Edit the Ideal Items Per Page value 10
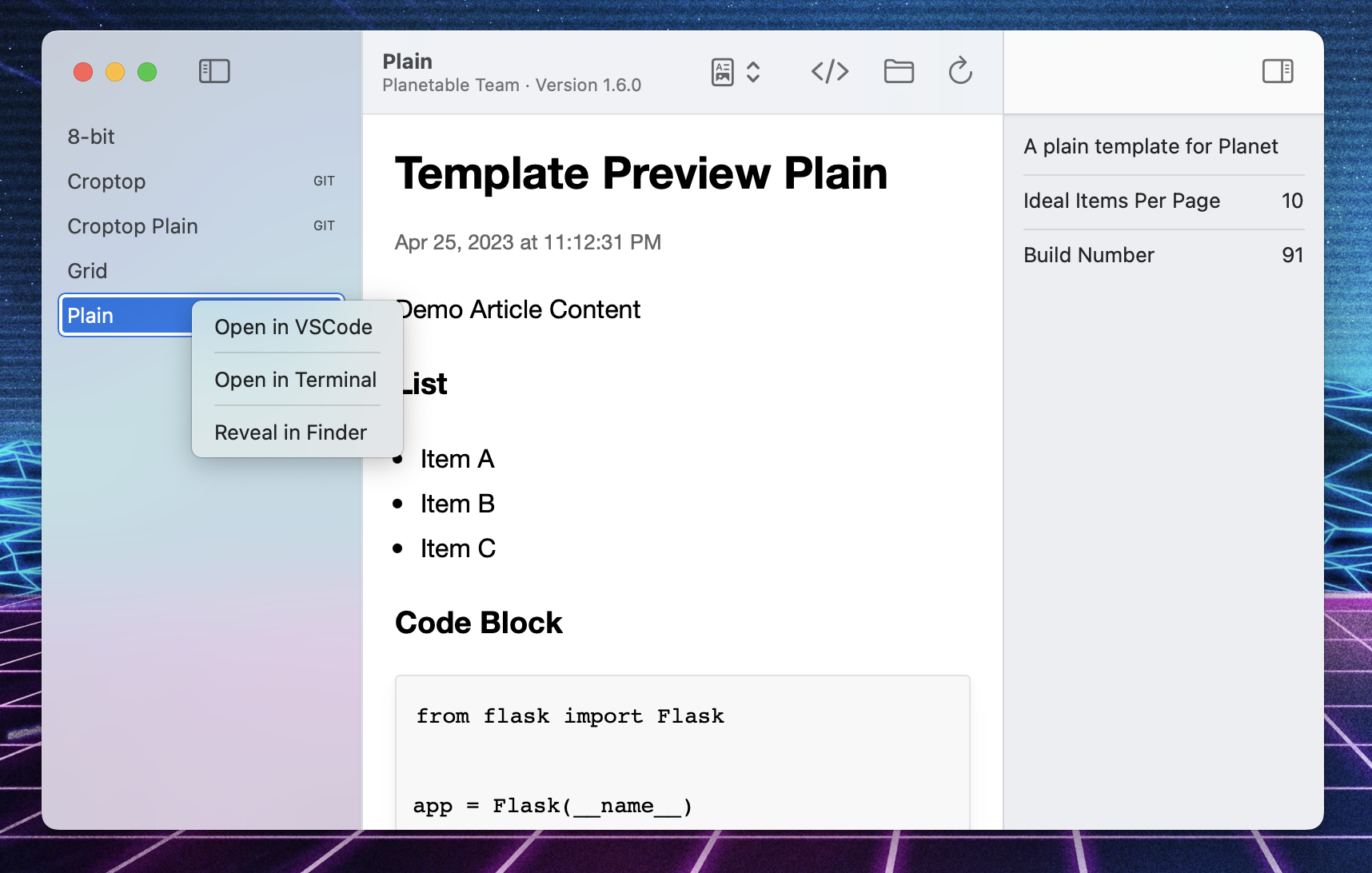 (x=1292, y=201)
